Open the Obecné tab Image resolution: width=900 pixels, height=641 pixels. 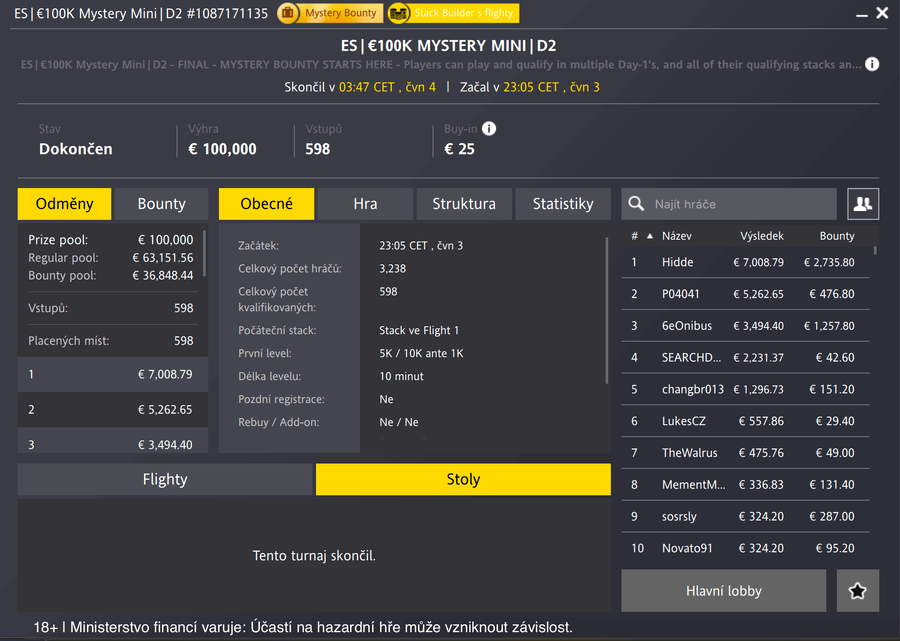(x=266, y=204)
